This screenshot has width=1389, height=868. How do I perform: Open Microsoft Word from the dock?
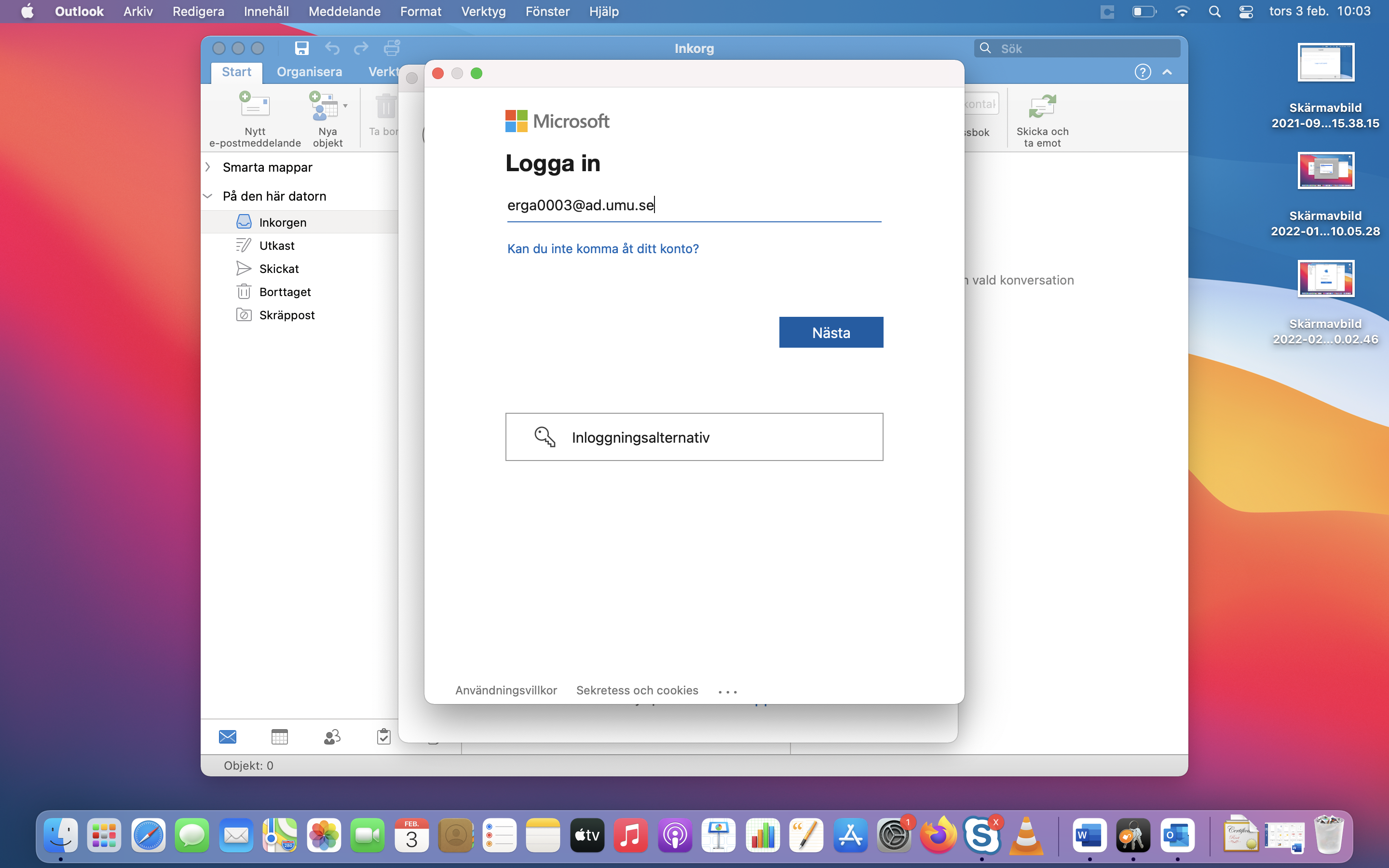(1089, 835)
